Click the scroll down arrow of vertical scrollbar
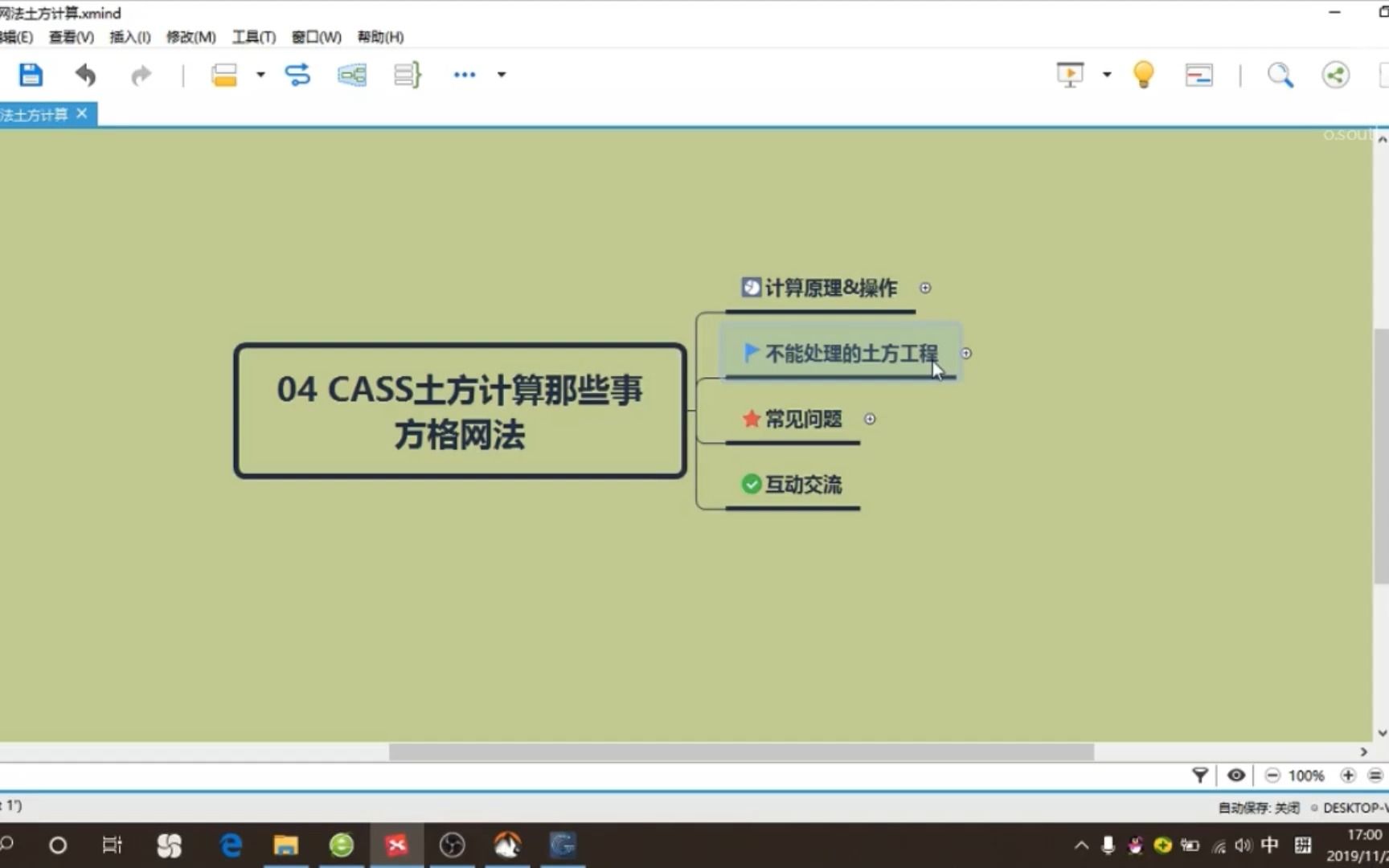Viewport: 1389px width, 868px height. 1382,733
